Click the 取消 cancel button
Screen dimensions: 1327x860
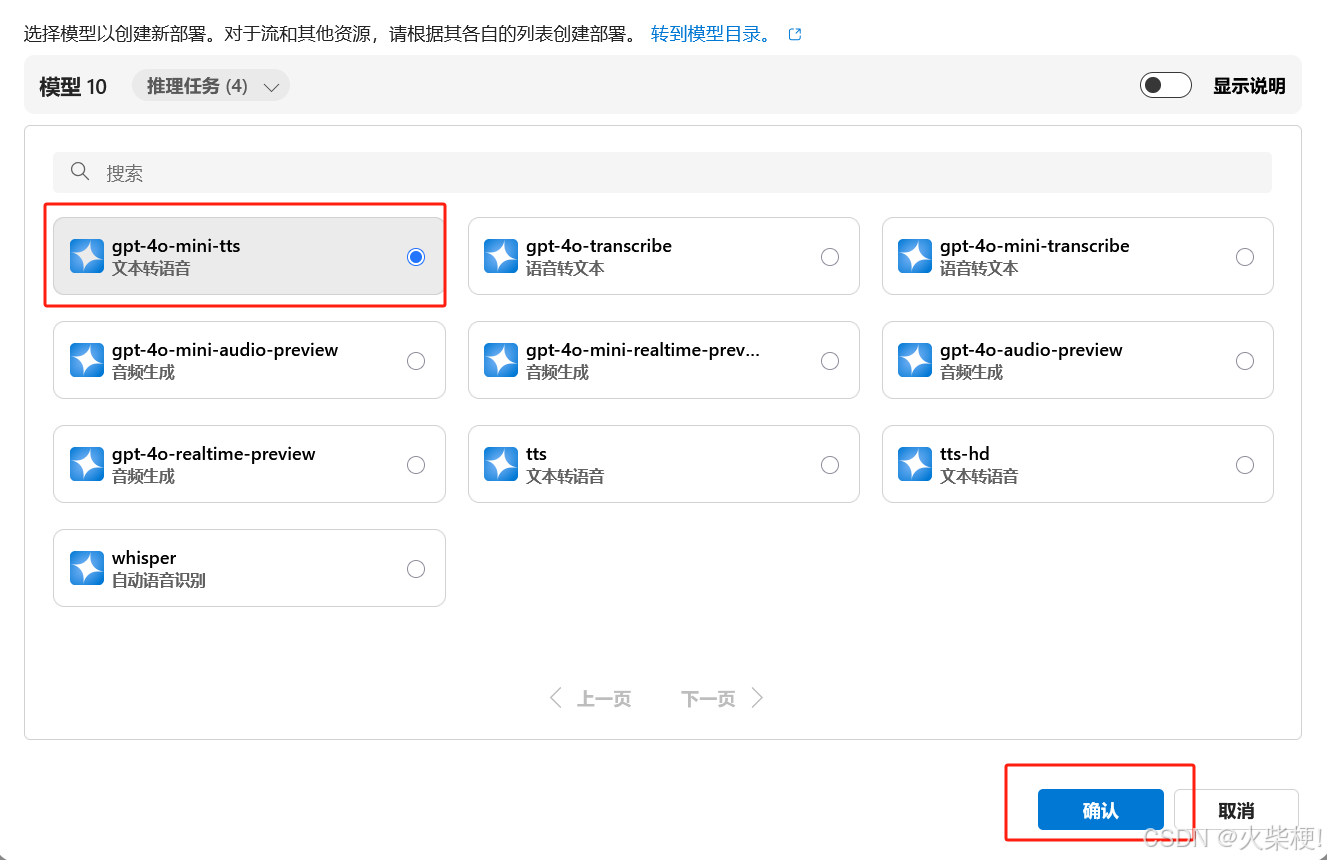pyautogui.click(x=1236, y=810)
